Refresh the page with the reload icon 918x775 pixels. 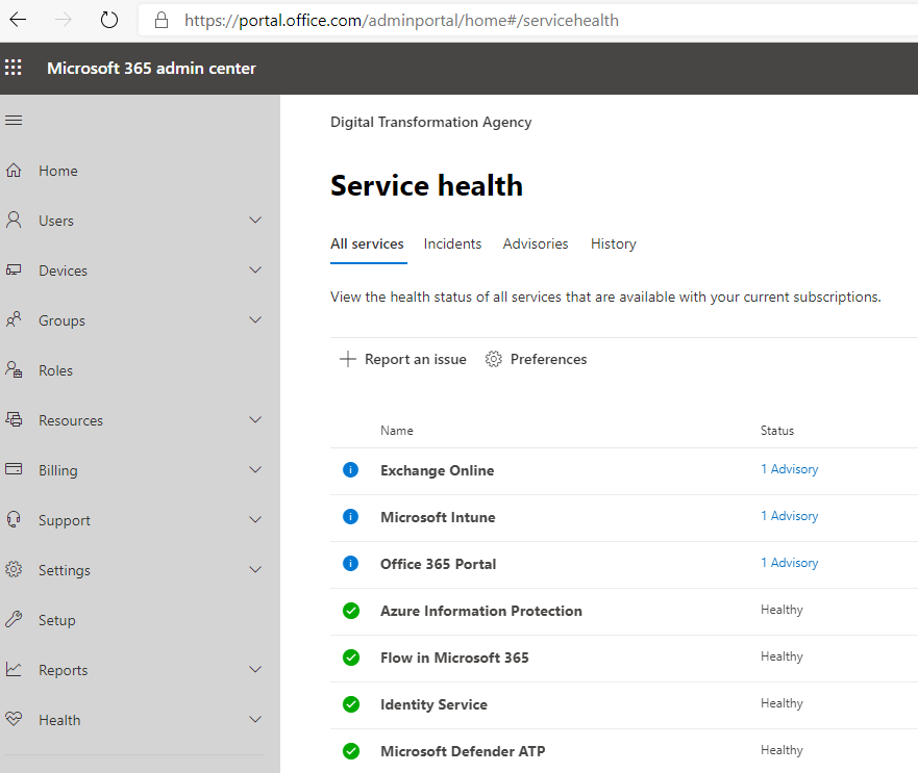pyautogui.click(x=109, y=19)
